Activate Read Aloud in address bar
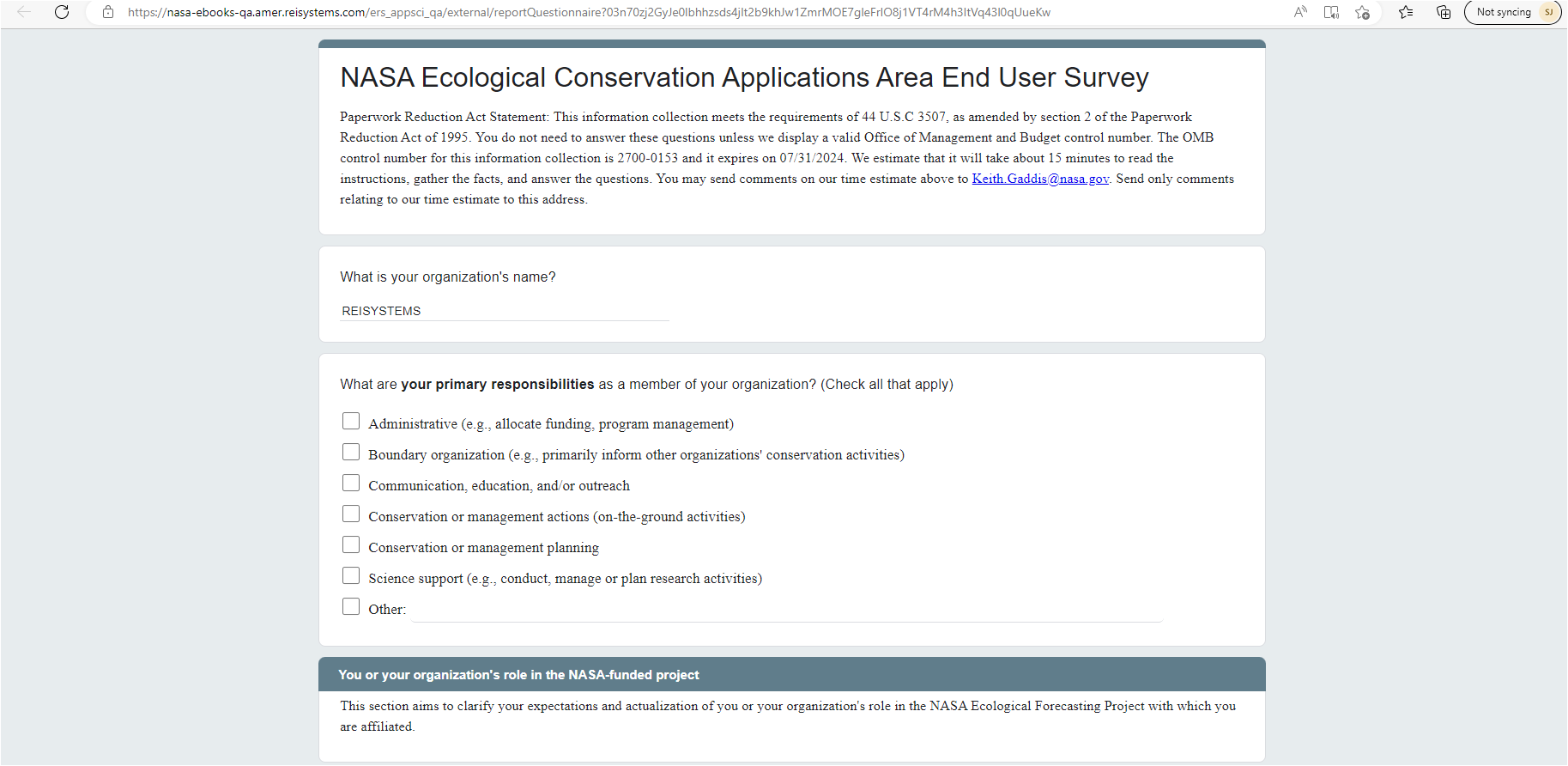Image resolution: width=1568 pixels, height=766 pixels. pyautogui.click(x=1300, y=12)
